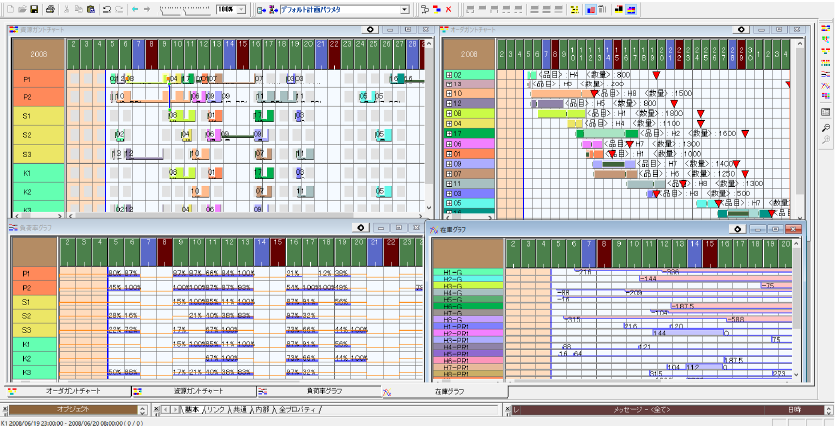Pin the 資源ガントチャート window
The width and height of the screenshot is (835, 427).
[x=370, y=30]
